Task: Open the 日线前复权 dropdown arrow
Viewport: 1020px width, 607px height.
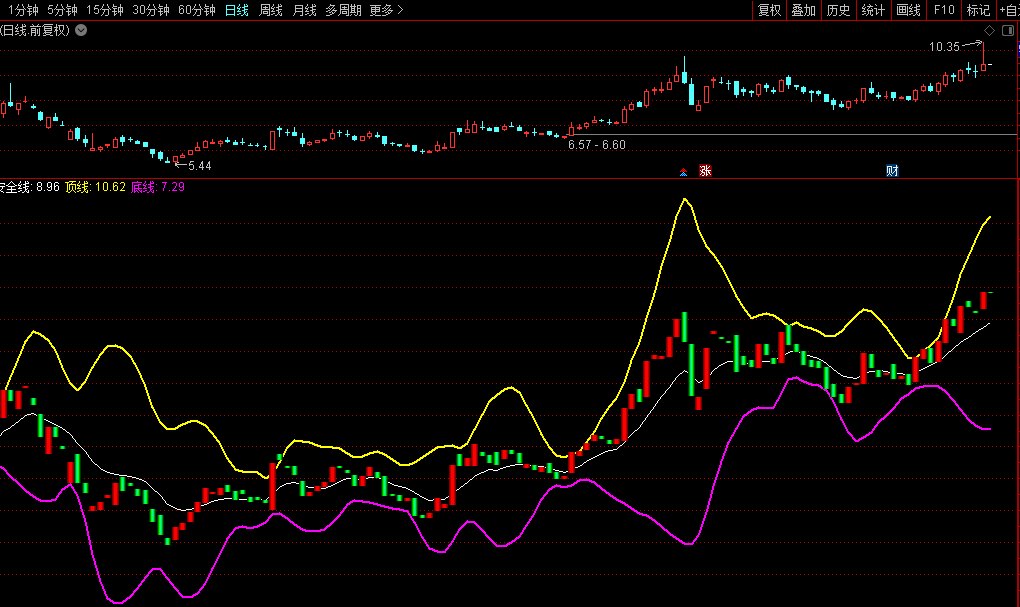Action: 81,30
